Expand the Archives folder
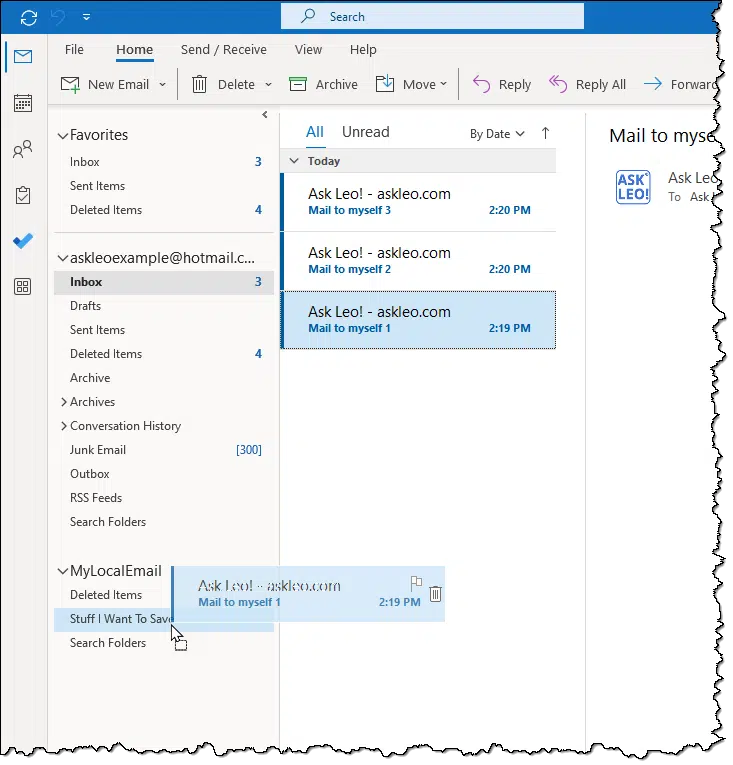 63,402
